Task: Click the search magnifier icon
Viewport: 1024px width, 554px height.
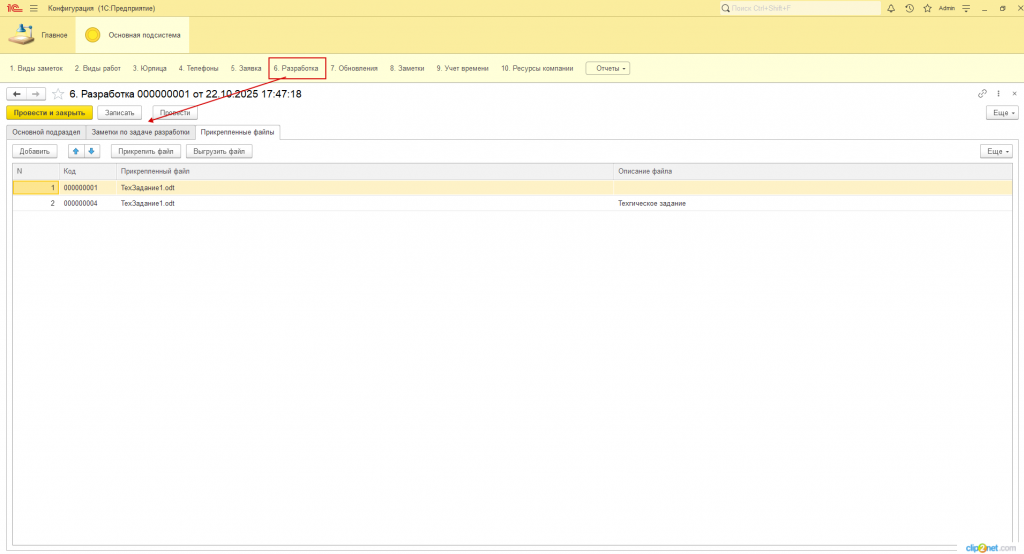Action: (x=726, y=8)
